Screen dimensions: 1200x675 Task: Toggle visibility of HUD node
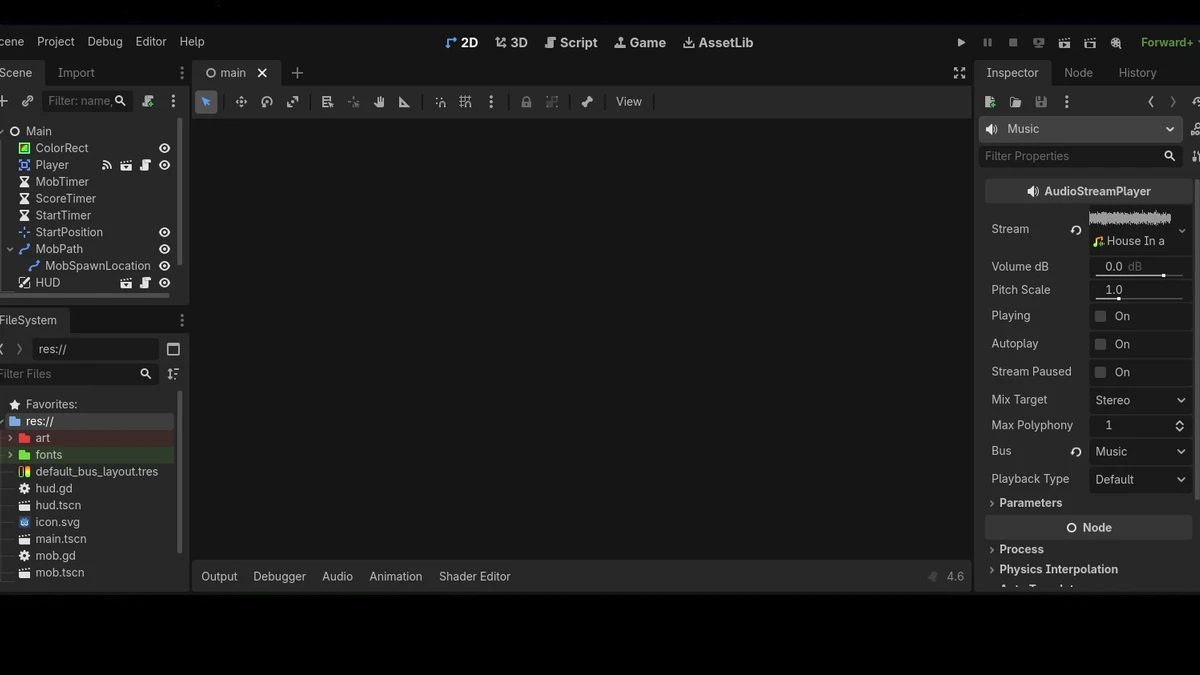pyautogui.click(x=164, y=283)
